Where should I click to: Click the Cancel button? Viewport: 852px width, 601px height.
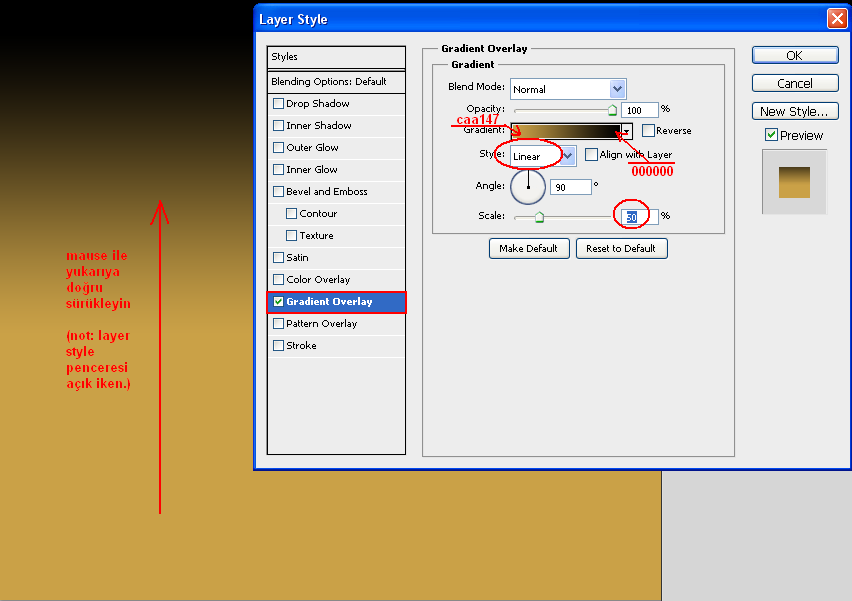pos(795,83)
